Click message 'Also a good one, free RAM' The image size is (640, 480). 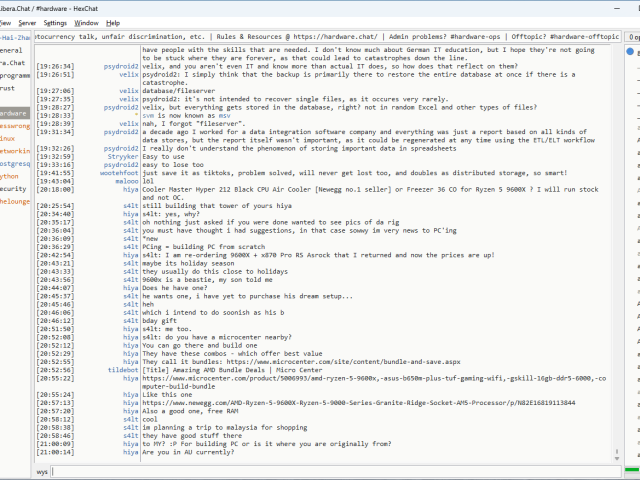tap(190, 411)
